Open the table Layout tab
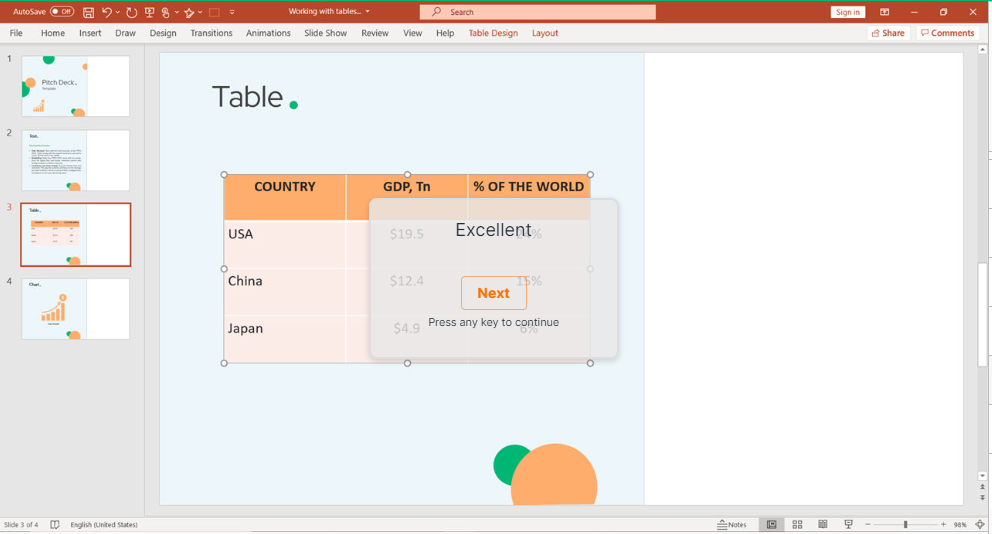The height and width of the screenshot is (534, 992). pos(545,33)
